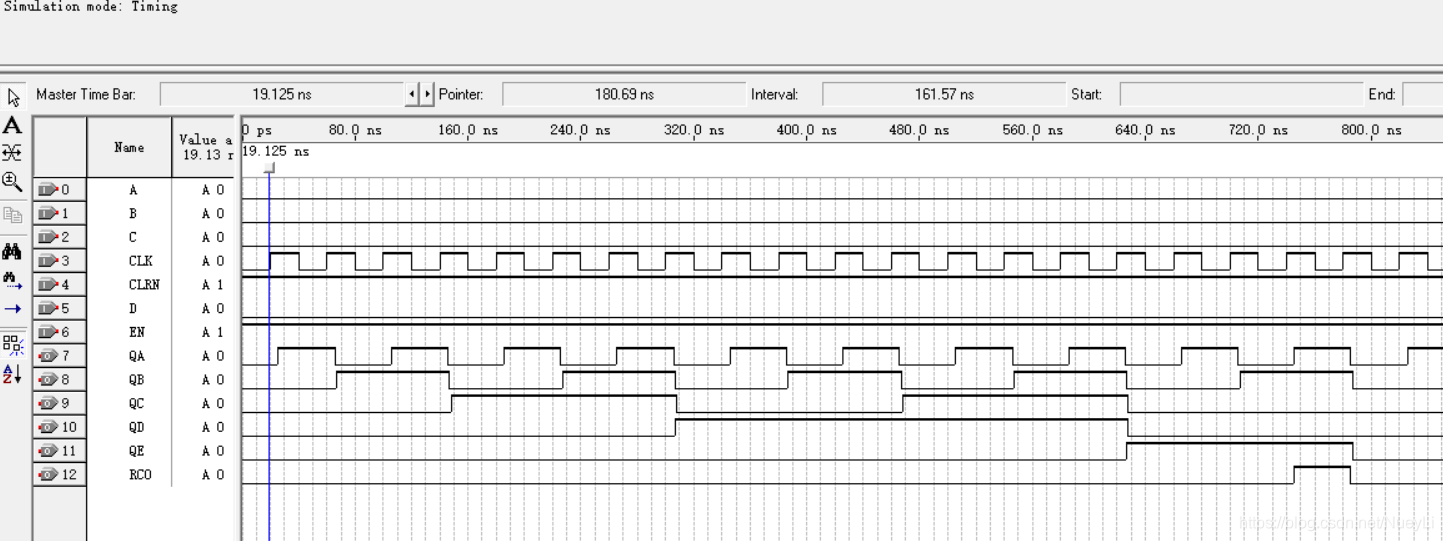Click CLRN value cell A 1
1443x541 pixels.
coord(212,284)
